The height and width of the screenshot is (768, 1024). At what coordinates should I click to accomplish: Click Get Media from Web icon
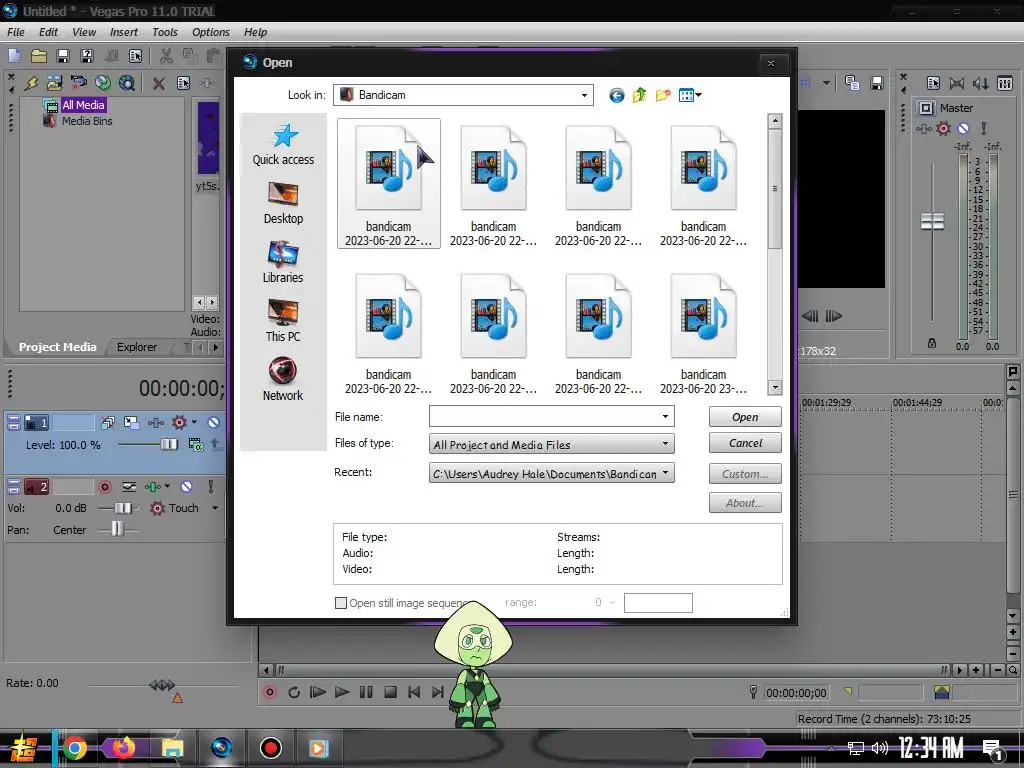(103, 82)
